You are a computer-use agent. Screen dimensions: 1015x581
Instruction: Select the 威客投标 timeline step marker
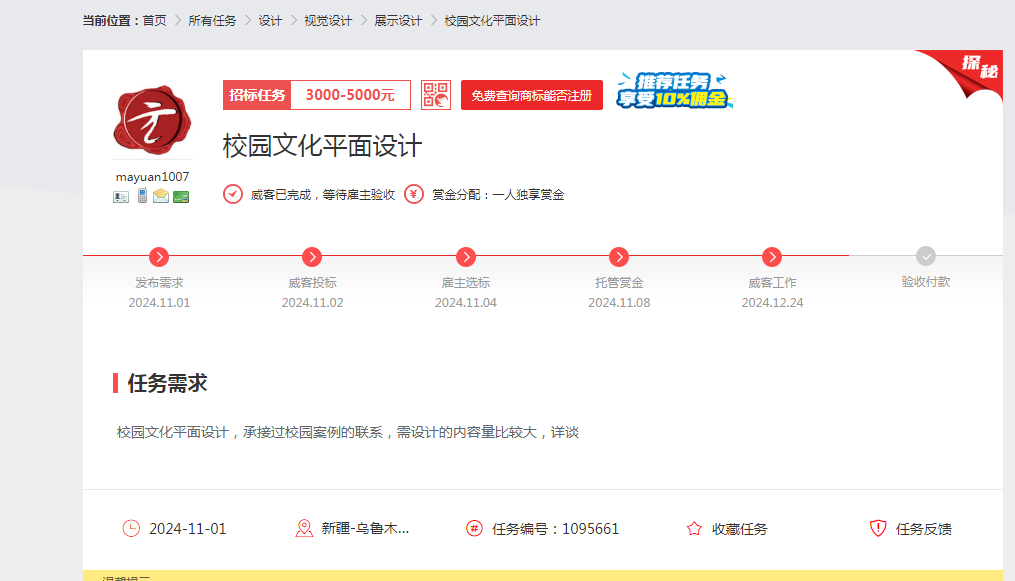(312, 257)
